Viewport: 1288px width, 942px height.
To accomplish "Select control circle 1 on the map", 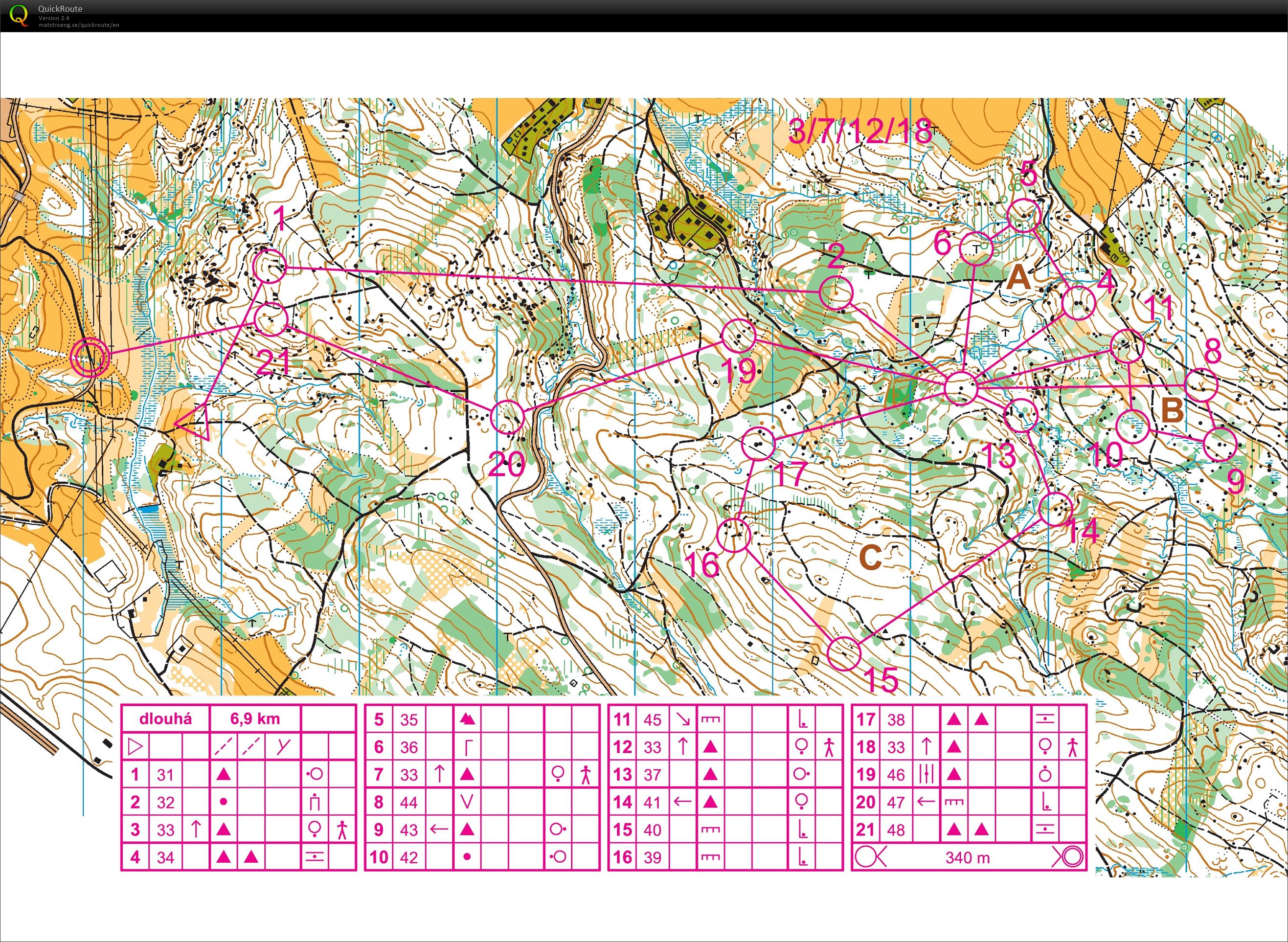I will click(269, 266).
